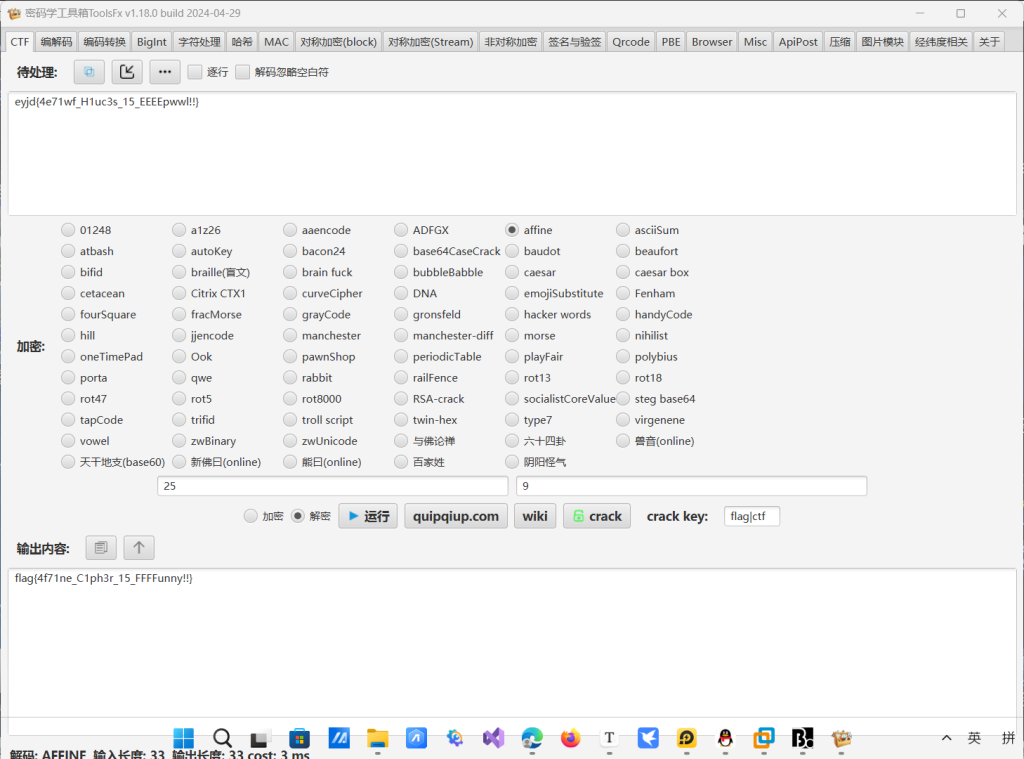This screenshot has height=759, width=1024.
Task: Choose the 加密 encrypt mode radio
Action: (x=251, y=516)
